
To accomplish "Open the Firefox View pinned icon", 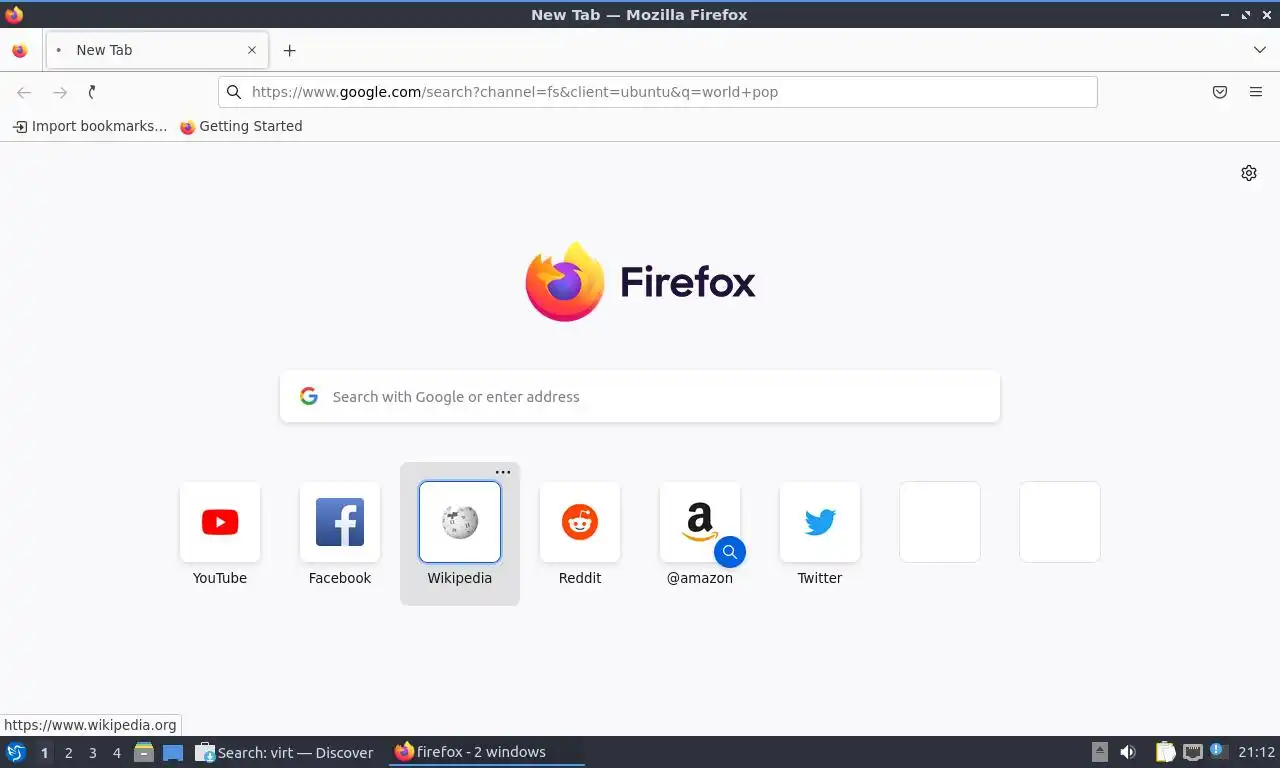I will (20, 50).
